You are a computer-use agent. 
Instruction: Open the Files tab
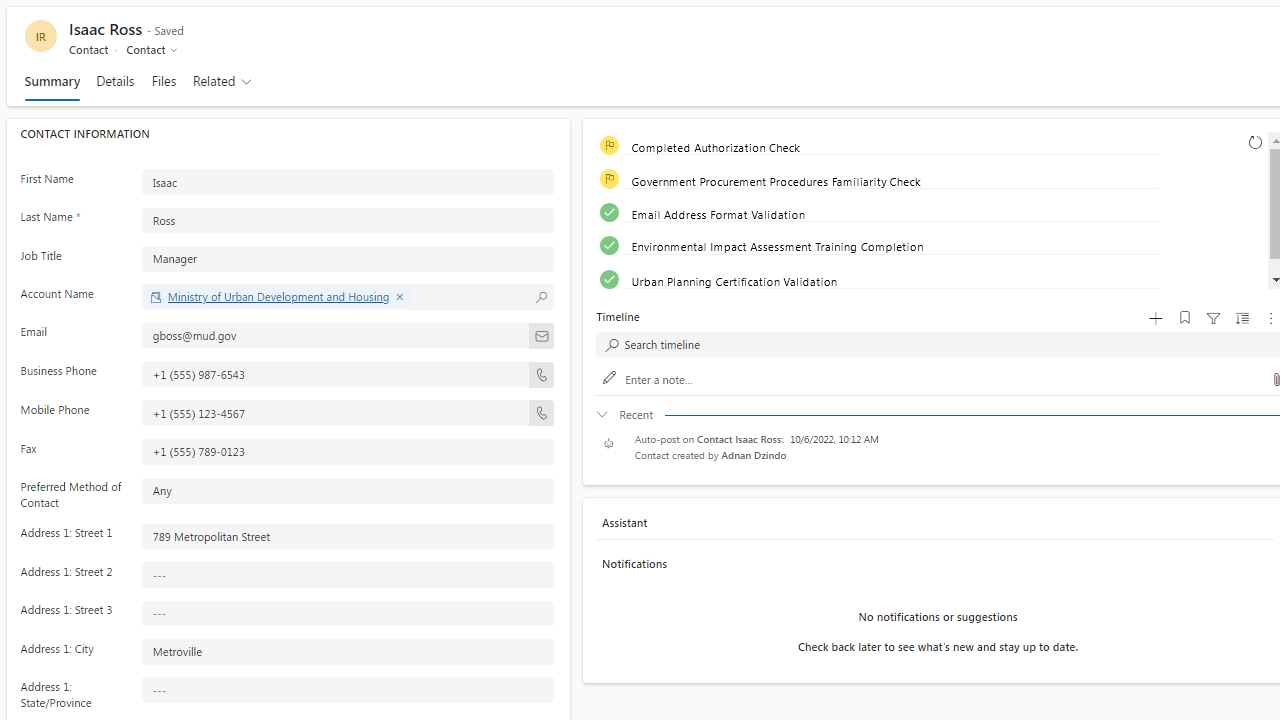coord(164,82)
